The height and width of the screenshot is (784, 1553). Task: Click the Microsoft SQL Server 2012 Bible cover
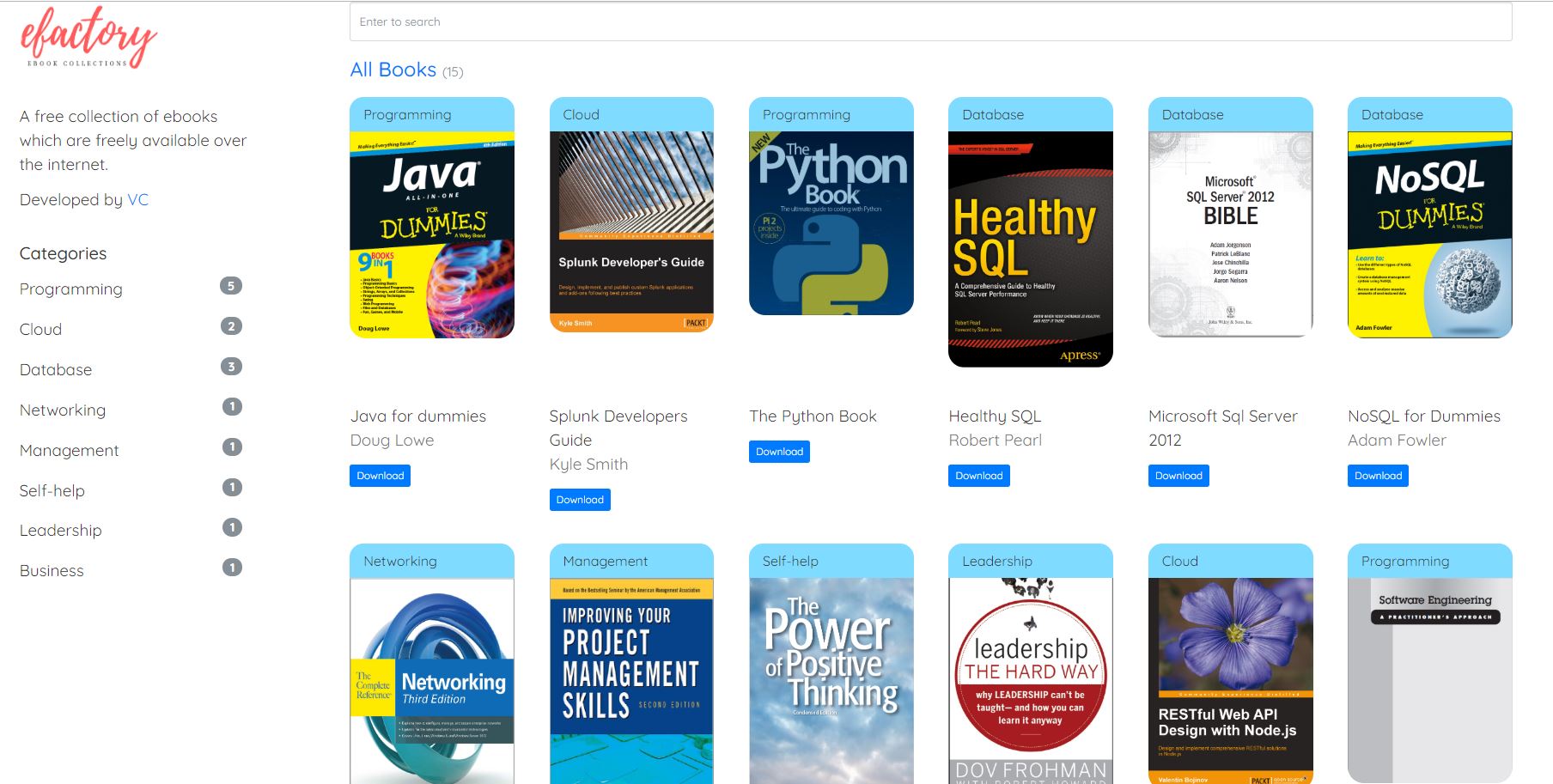tap(1230, 234)
